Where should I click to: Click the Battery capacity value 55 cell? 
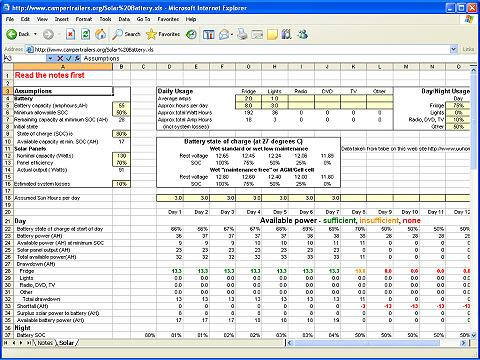(121, 106)
